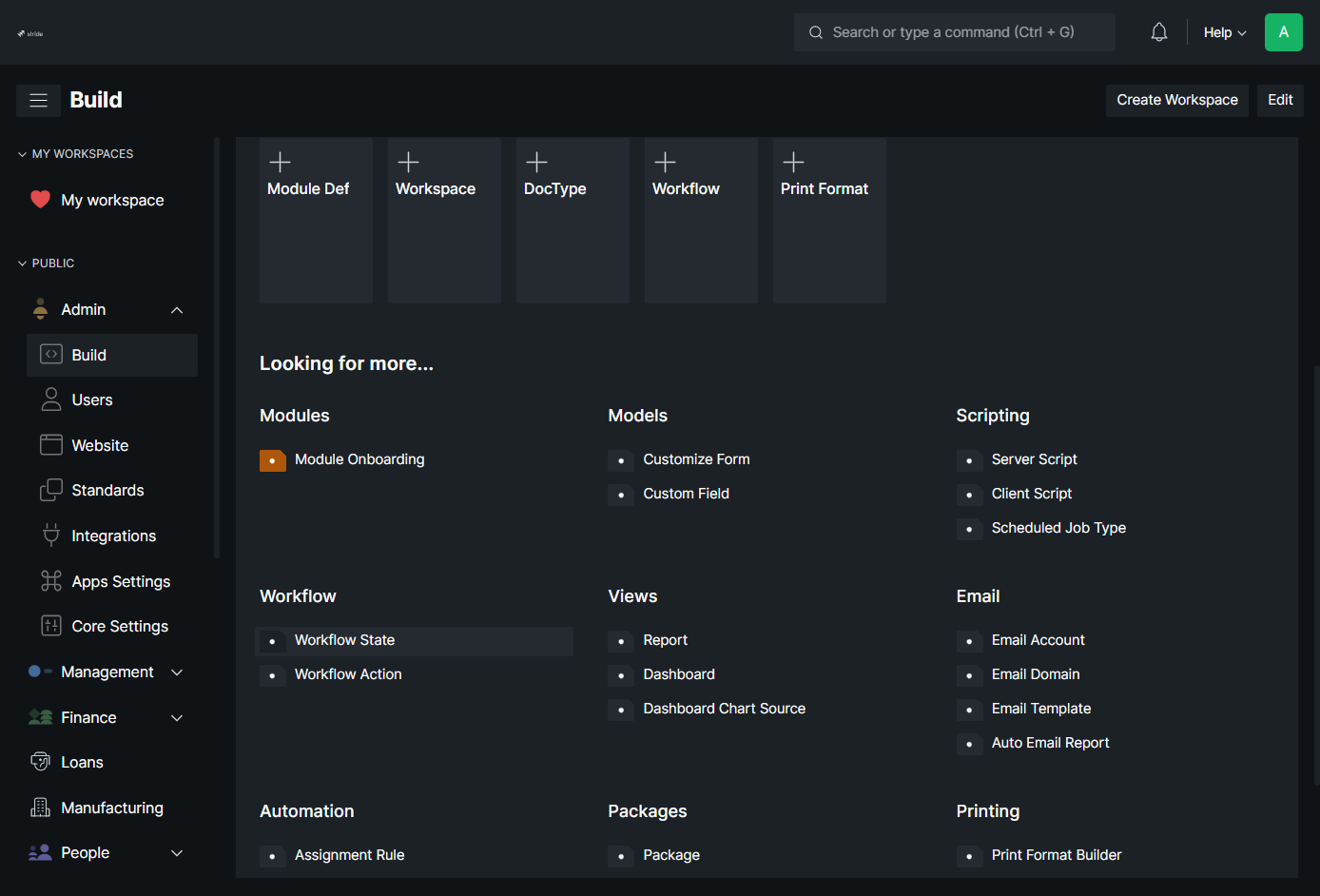Open the Report link under Views
1320x896 pixels.
665,640
